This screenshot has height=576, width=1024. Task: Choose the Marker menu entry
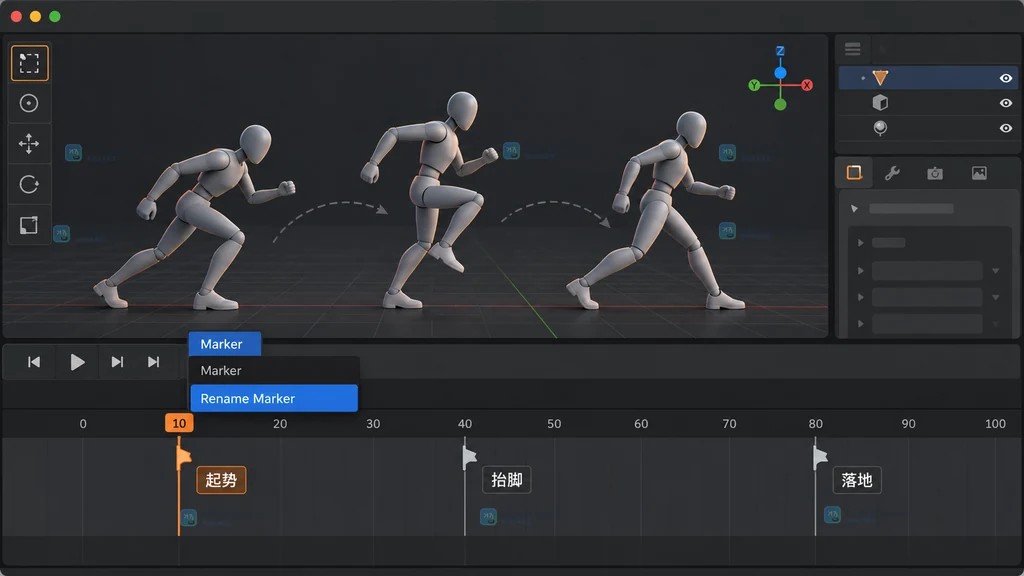(274, 370)
